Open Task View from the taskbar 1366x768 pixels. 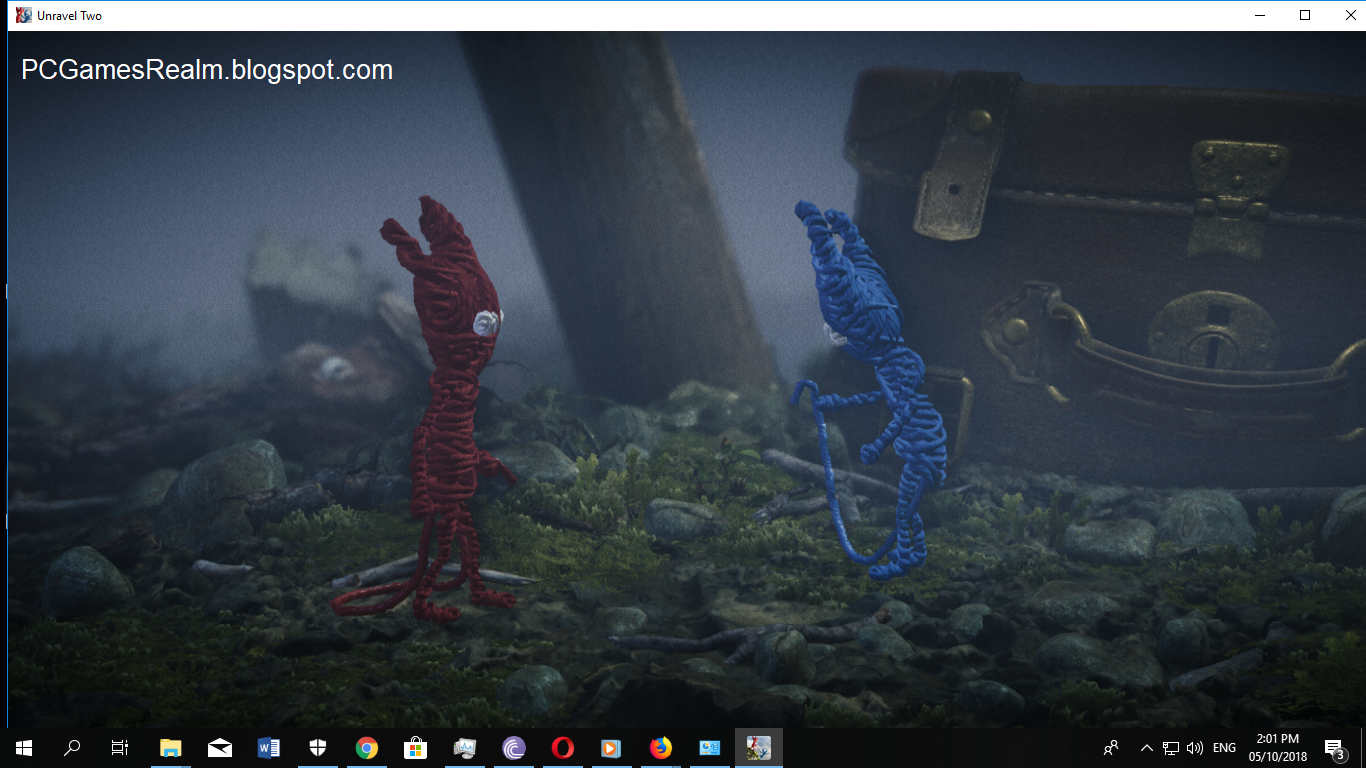tap(120, 748)
